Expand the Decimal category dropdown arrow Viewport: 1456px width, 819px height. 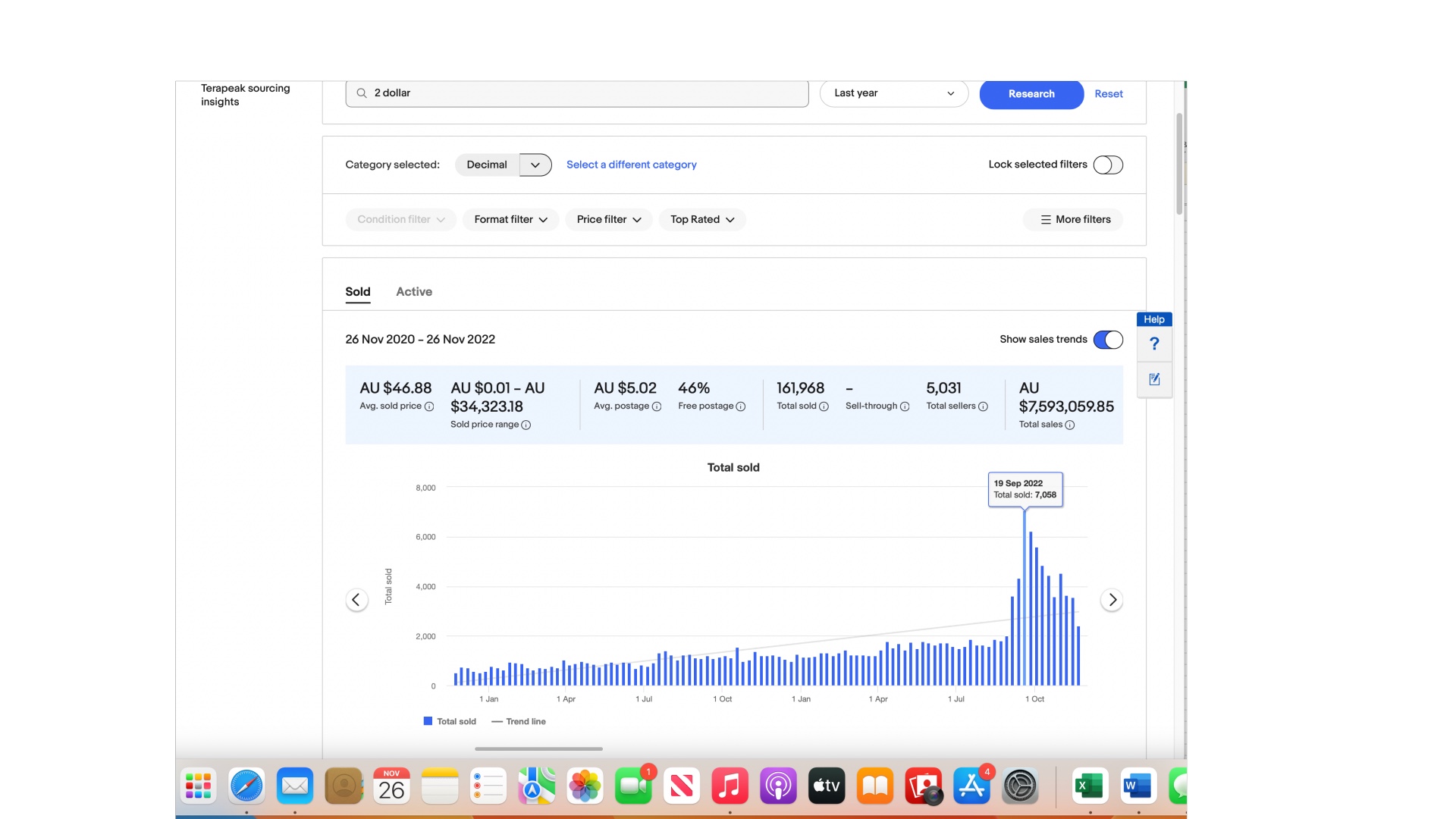click(535, 165)
